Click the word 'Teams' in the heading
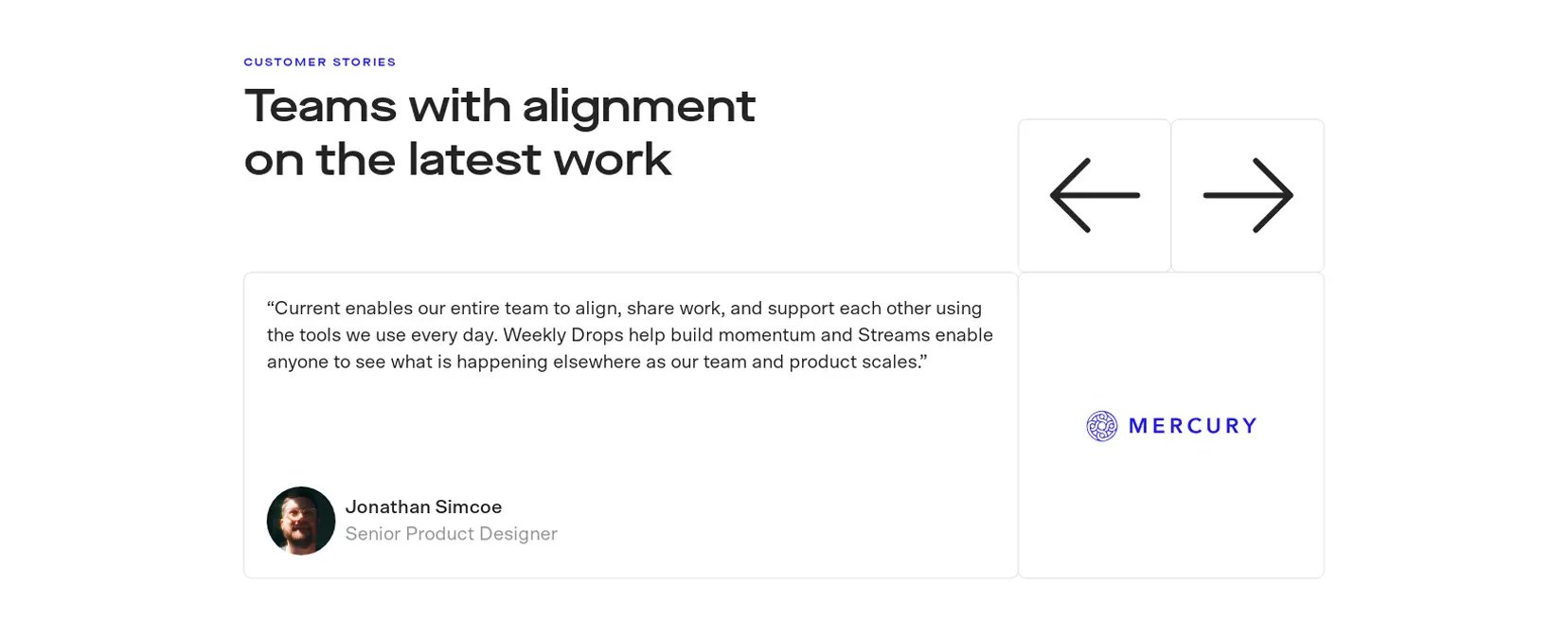Screen dimensions: 1568x638 [320, 105]
